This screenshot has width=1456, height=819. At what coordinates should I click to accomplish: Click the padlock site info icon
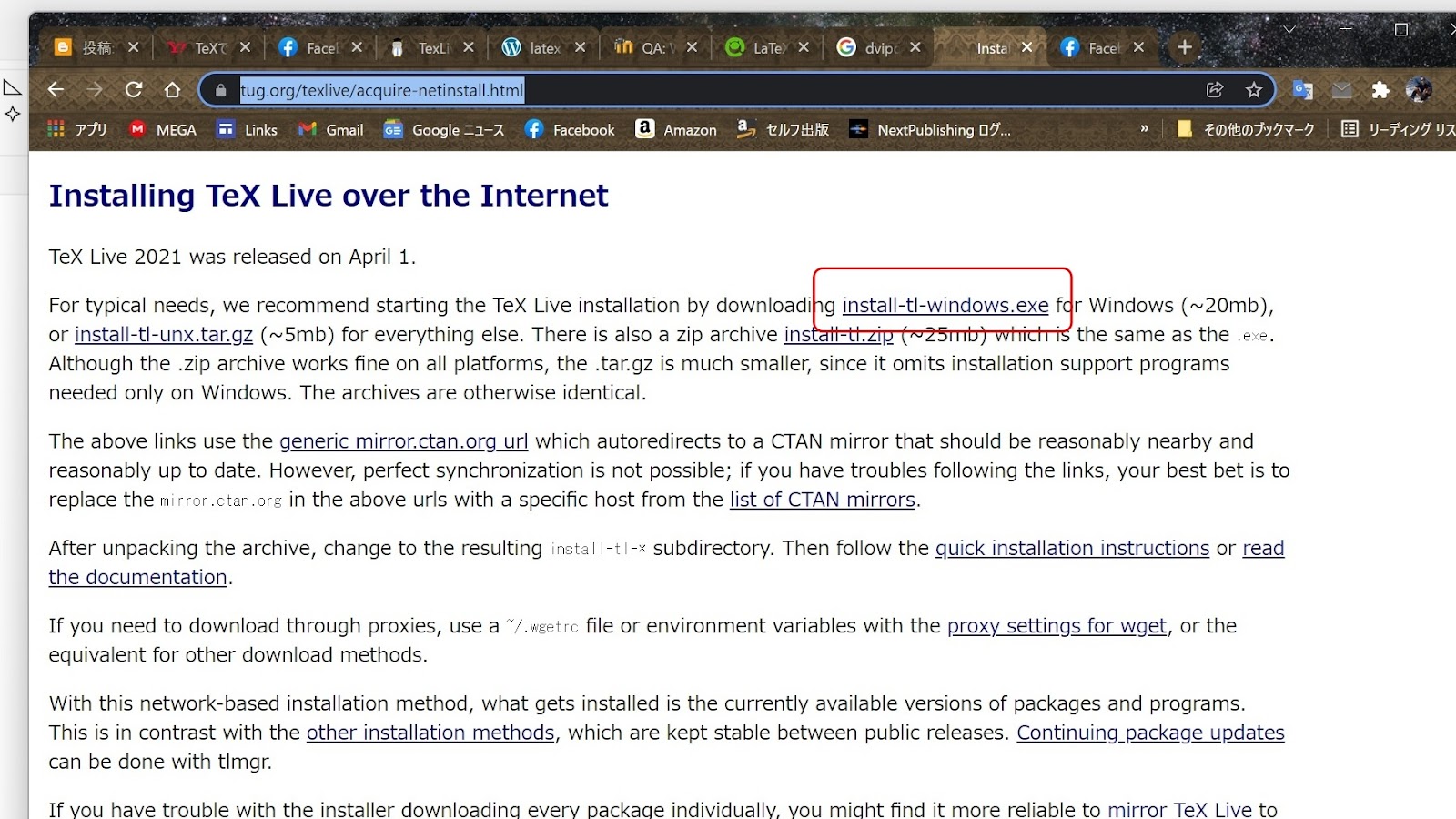coord(220,90)
